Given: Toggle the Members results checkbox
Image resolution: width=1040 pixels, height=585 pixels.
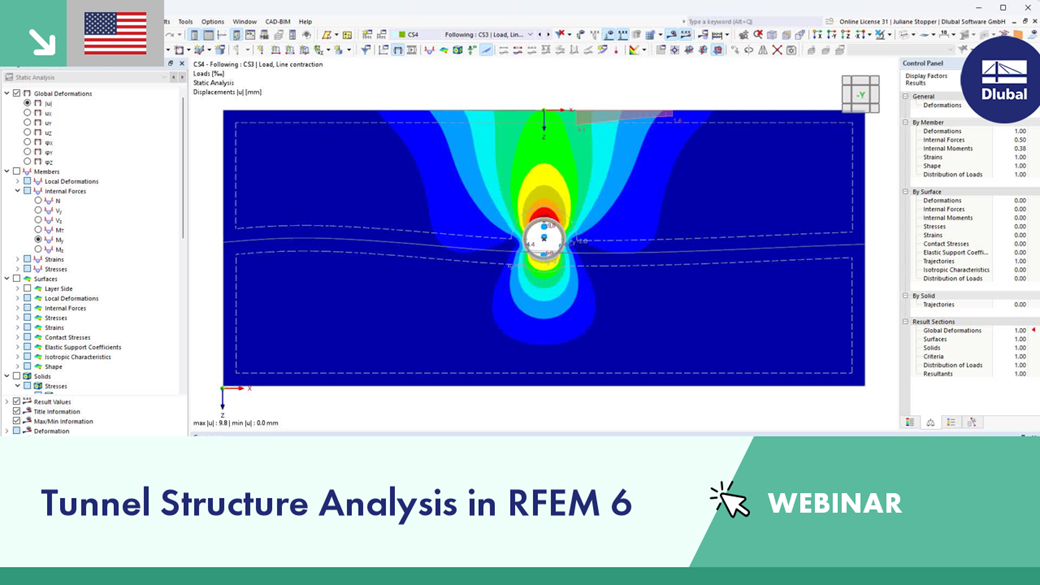Looking at the screenshot, I should (x=17, y=171).
